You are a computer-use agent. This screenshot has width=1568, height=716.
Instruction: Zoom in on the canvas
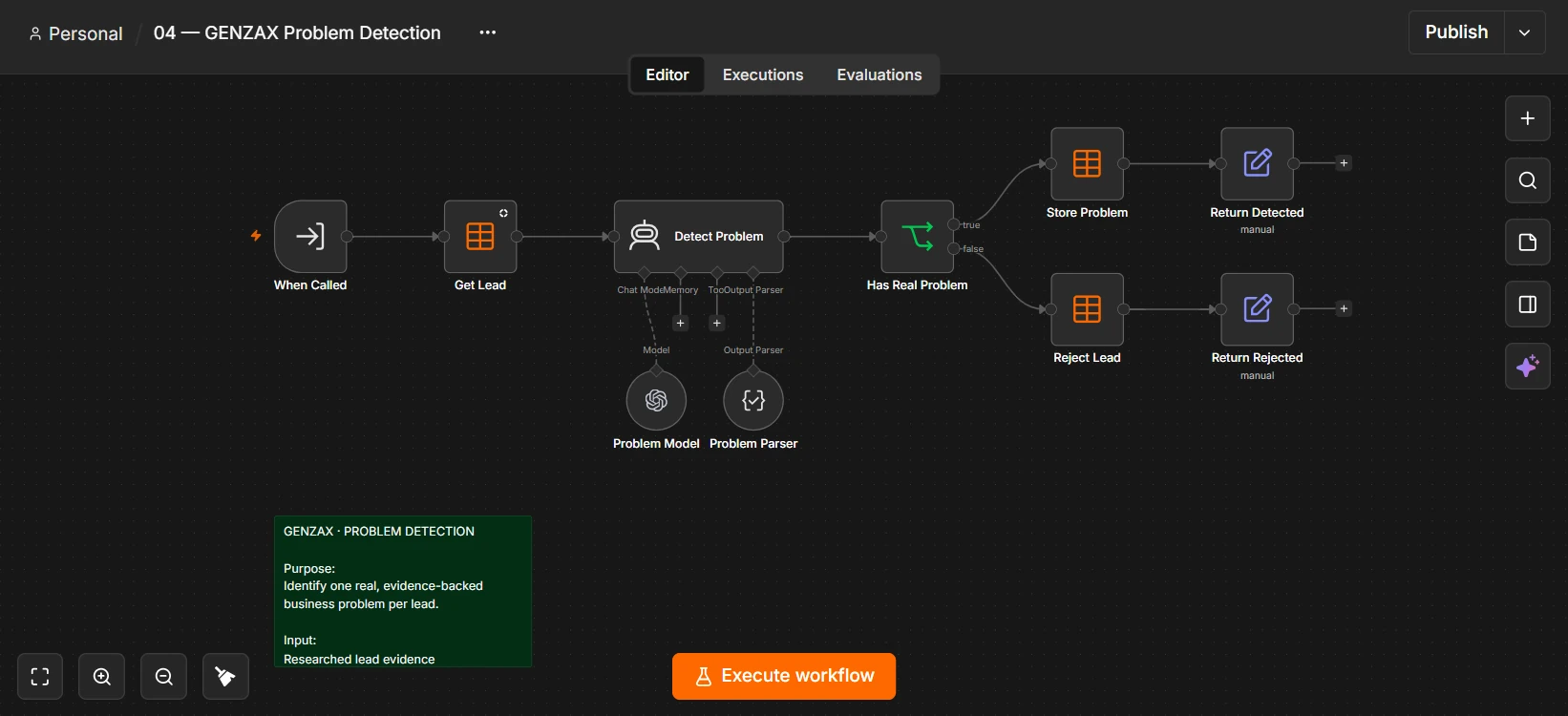[102, 677]
